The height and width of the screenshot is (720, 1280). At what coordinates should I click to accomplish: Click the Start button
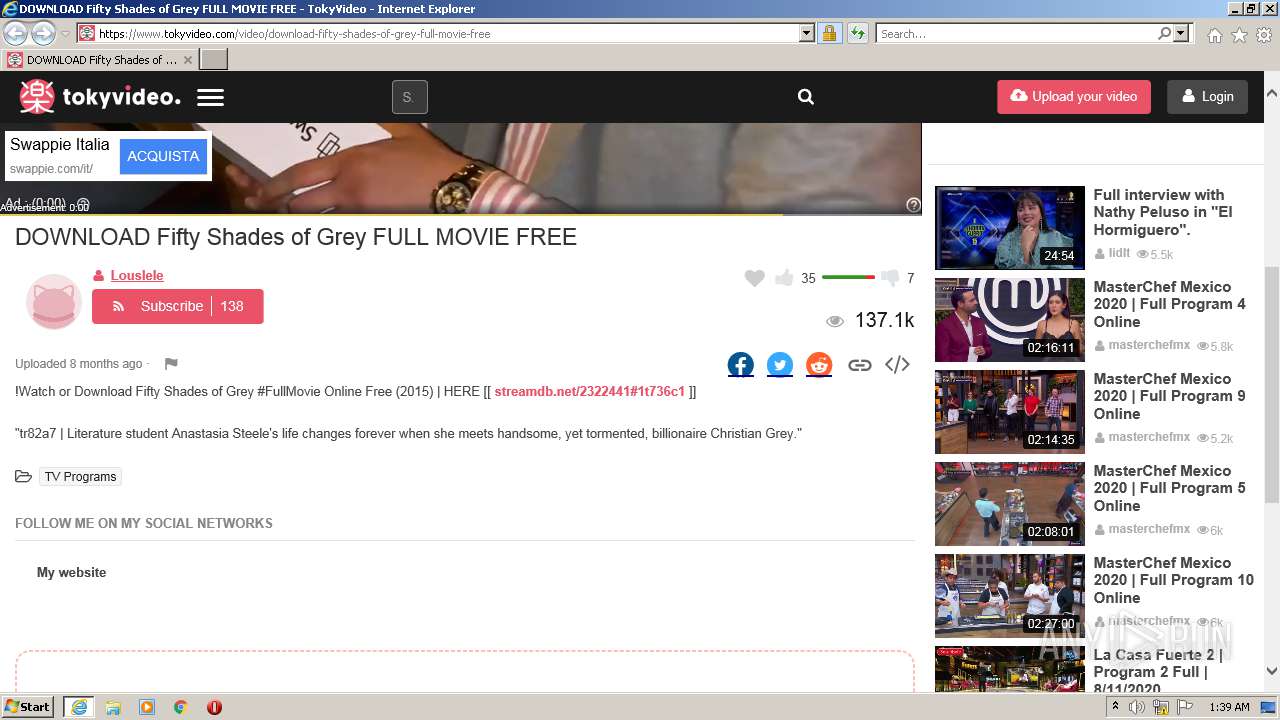pyautogui.click(x=28, y=707)
